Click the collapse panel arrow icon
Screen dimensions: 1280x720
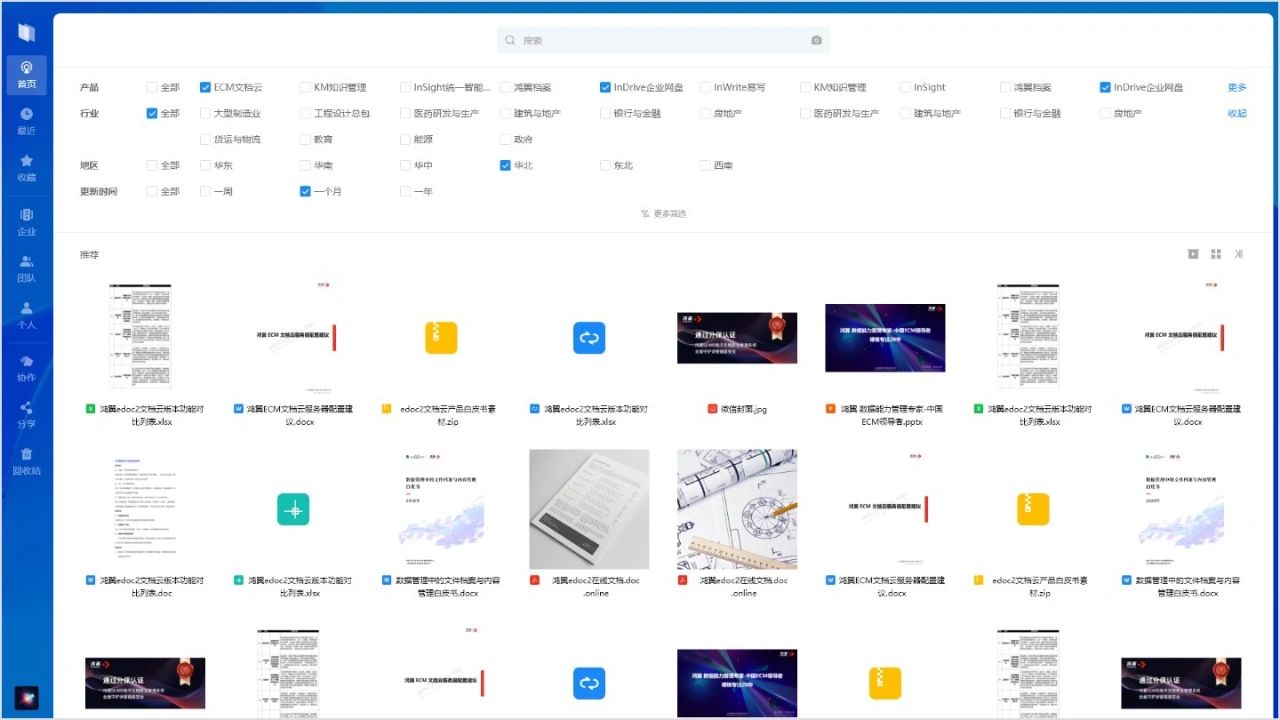click(x=1239, y=254)
